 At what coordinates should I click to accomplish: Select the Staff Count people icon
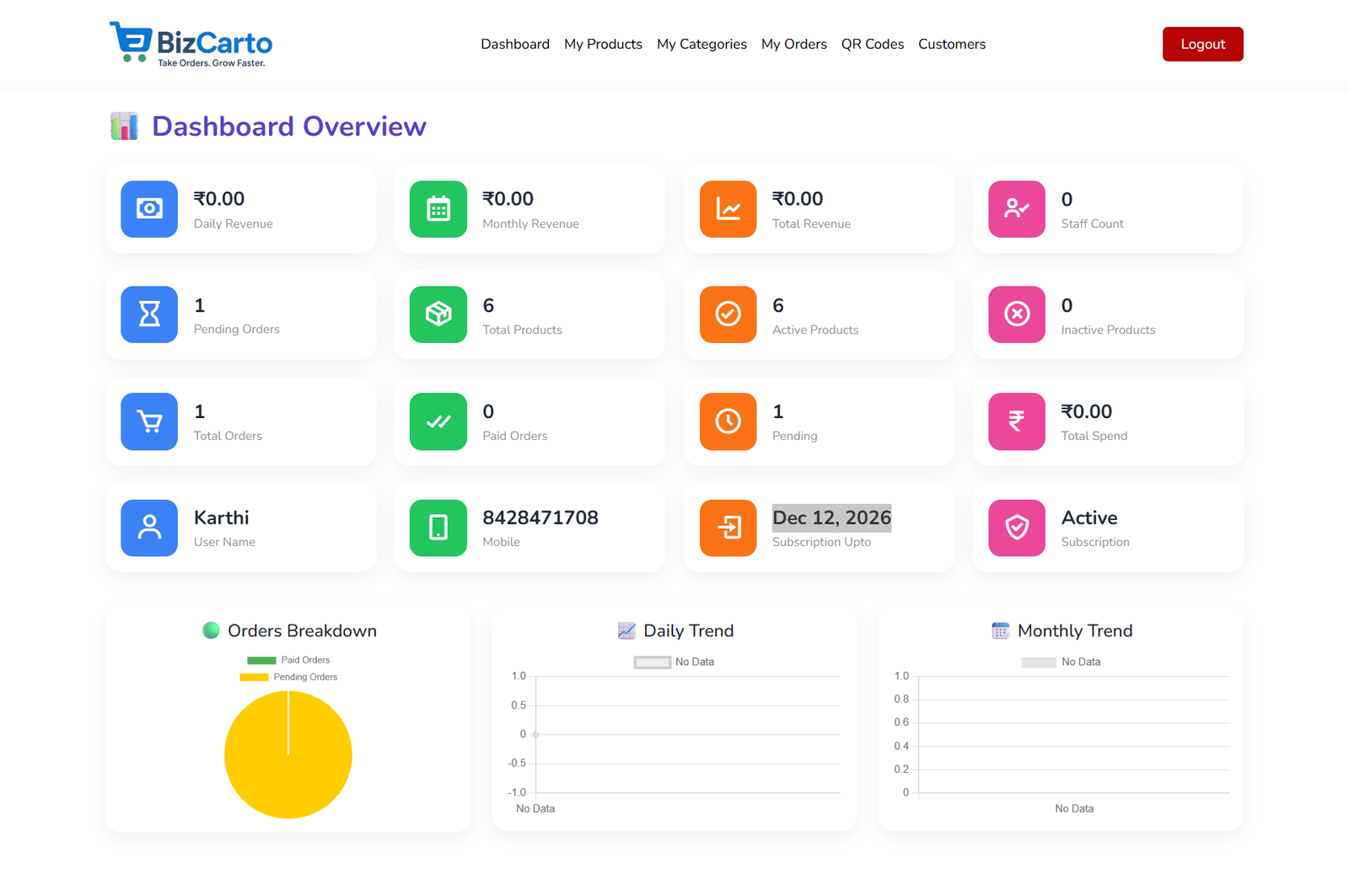pyautogui.click(x=1016, y=209)
